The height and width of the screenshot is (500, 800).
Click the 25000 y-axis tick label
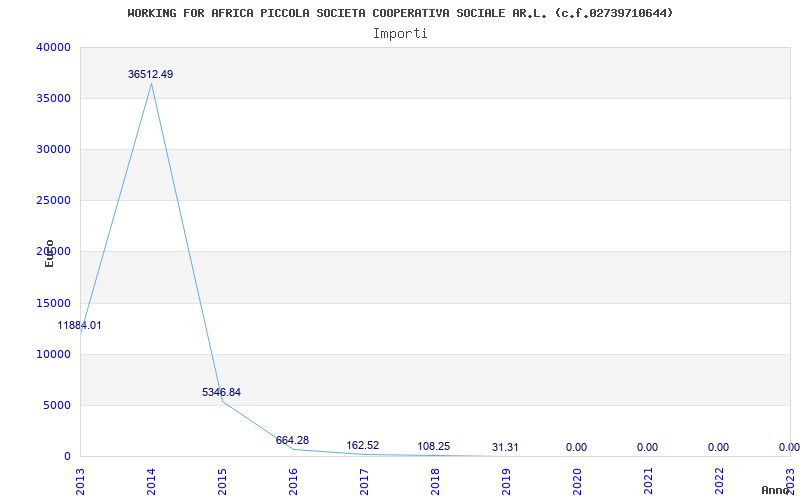tap(54, 201)
